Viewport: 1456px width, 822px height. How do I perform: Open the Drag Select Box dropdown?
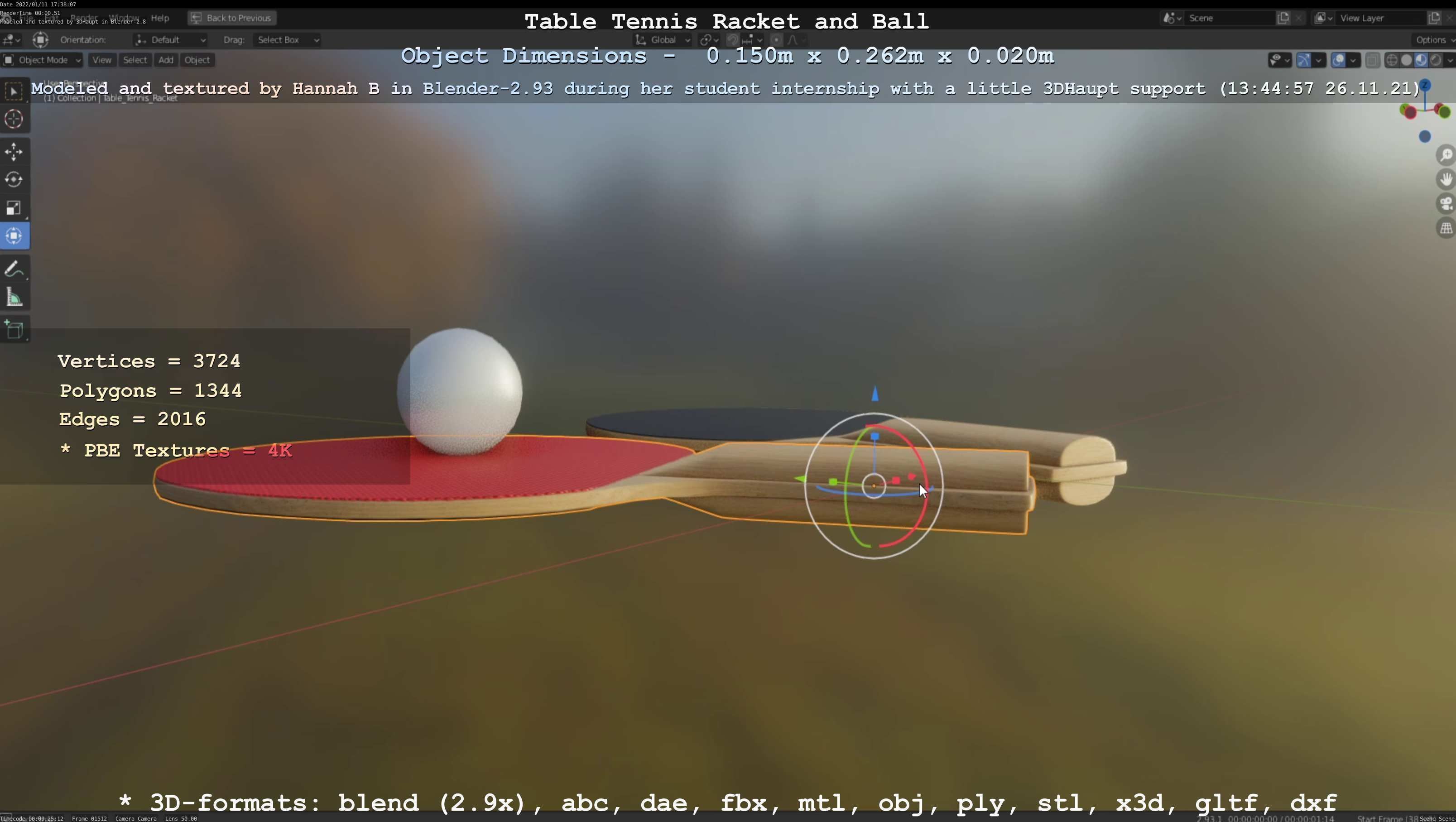[287, 39]
